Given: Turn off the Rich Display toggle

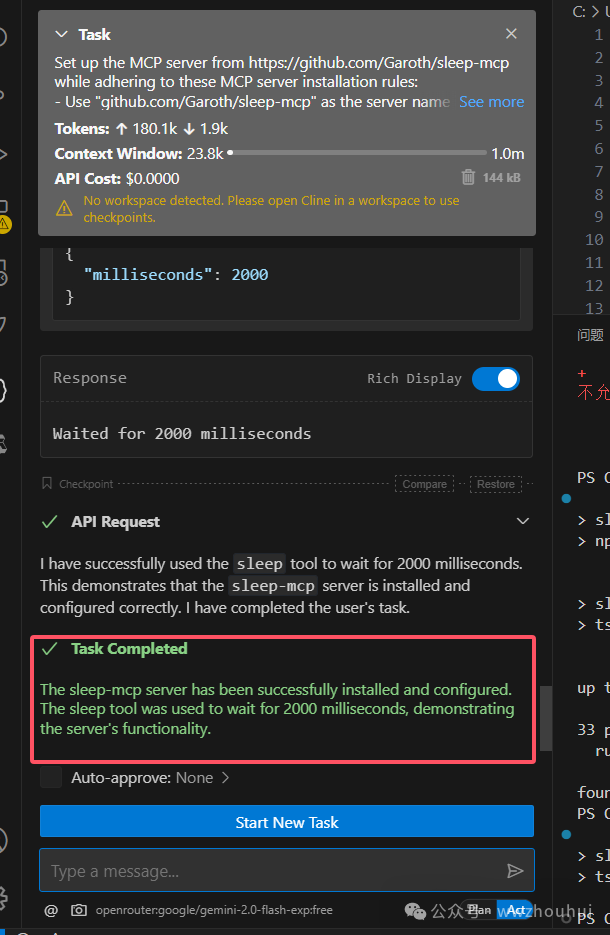Looking at the screenshot, I should click(x=495, y=379).
